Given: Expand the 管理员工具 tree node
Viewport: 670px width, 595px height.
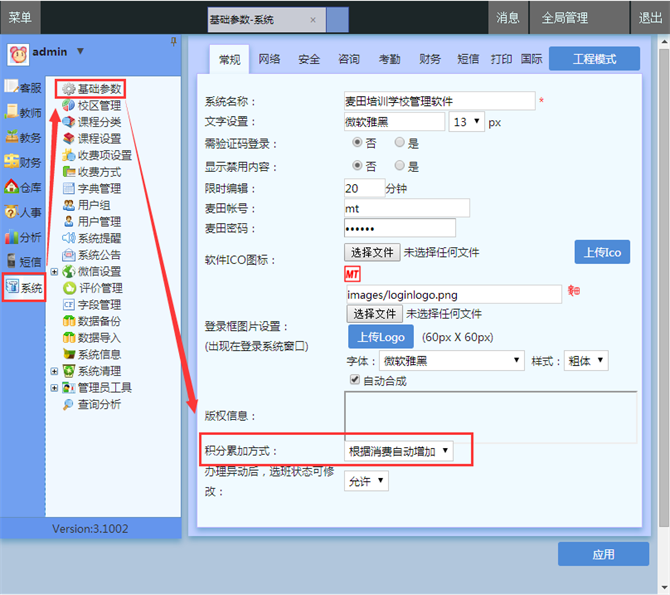Looking at the screenshot, I should tap(54, 388).
